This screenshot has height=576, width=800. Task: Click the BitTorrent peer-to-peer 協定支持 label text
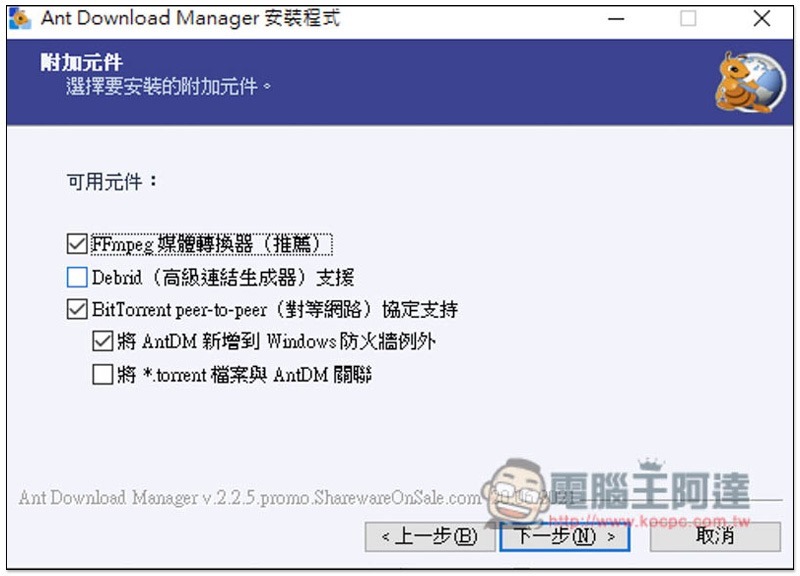pos(275,310)
